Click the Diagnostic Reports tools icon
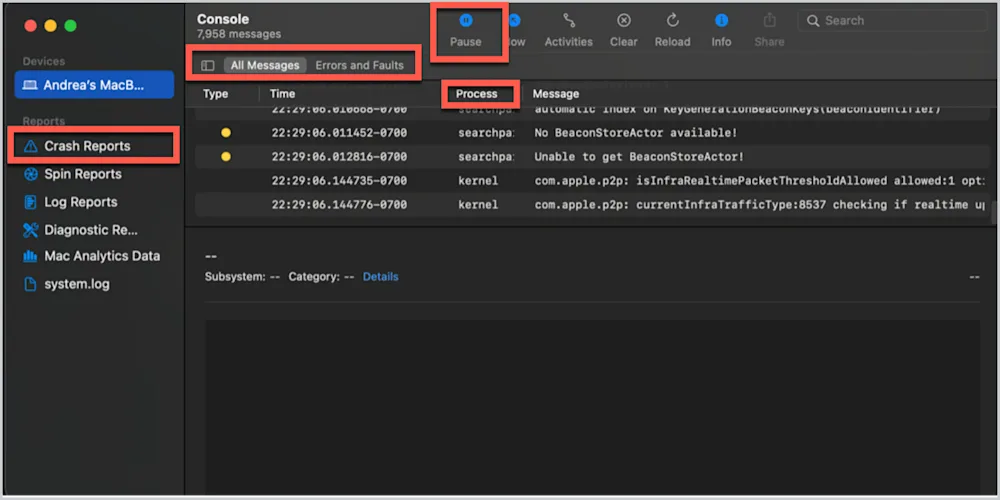The image size is (1000, 500). (x=30, y=230)
